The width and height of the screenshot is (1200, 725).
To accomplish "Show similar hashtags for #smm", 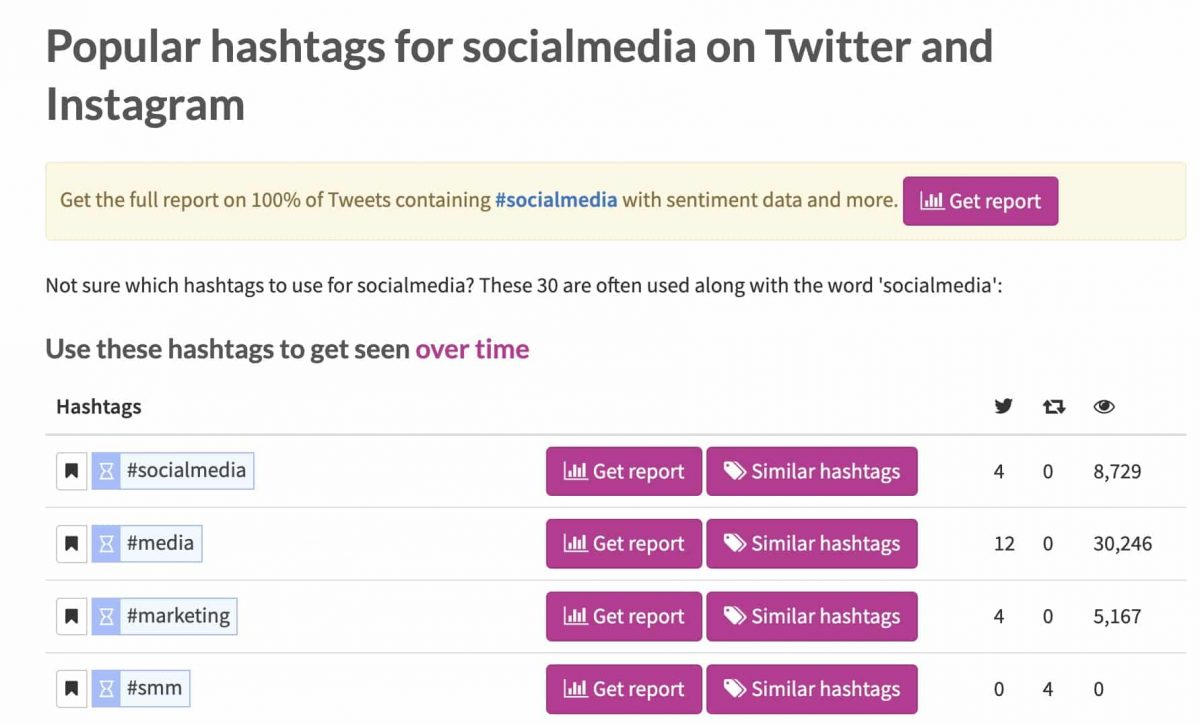I will pyautogui.click(x=811, y=689).
